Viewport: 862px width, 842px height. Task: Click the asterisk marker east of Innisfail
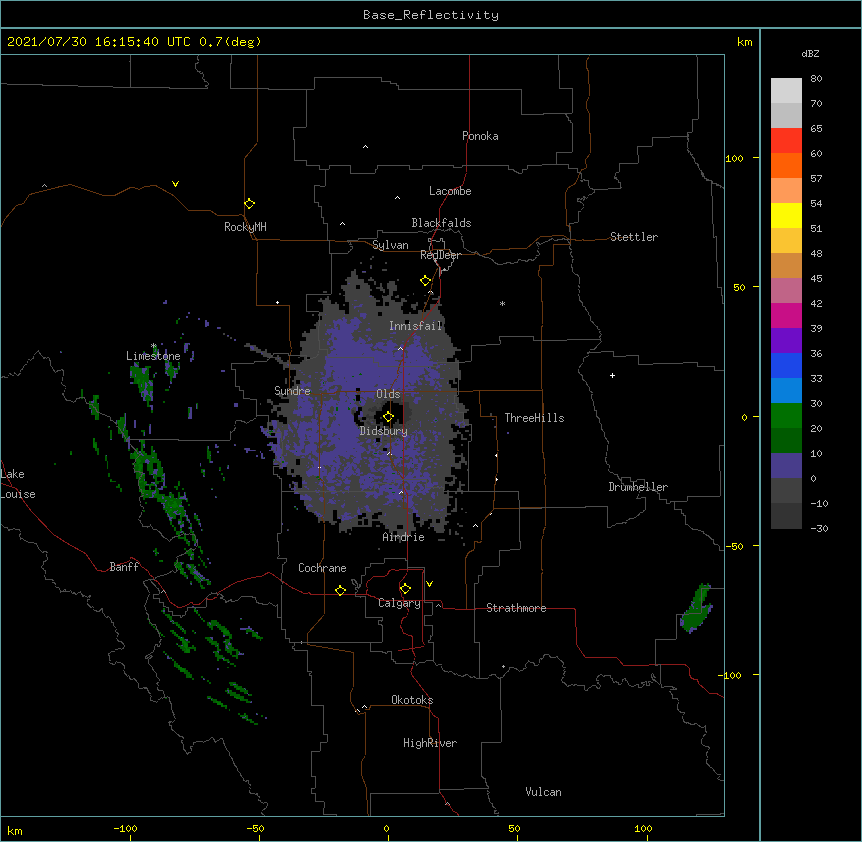[x=502, y=303]
